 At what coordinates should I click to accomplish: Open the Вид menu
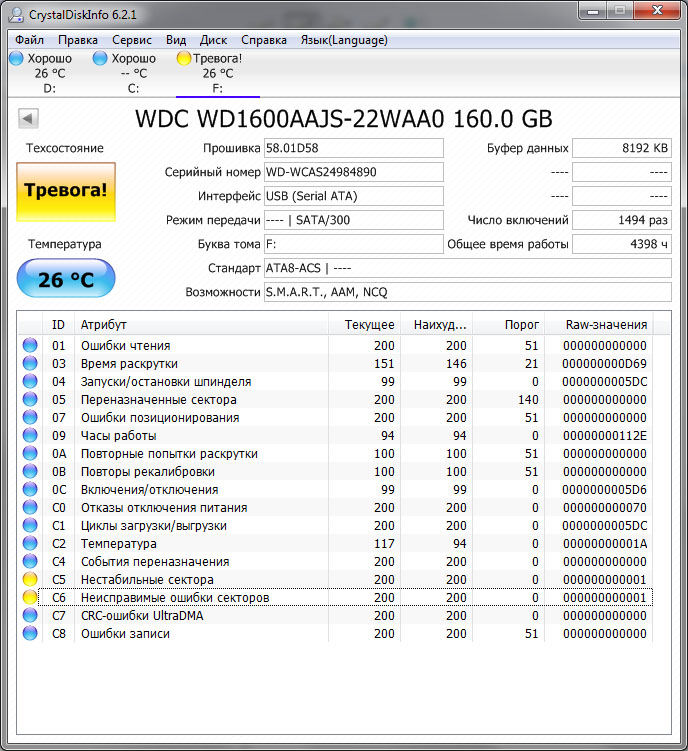[x=176, y=40]
